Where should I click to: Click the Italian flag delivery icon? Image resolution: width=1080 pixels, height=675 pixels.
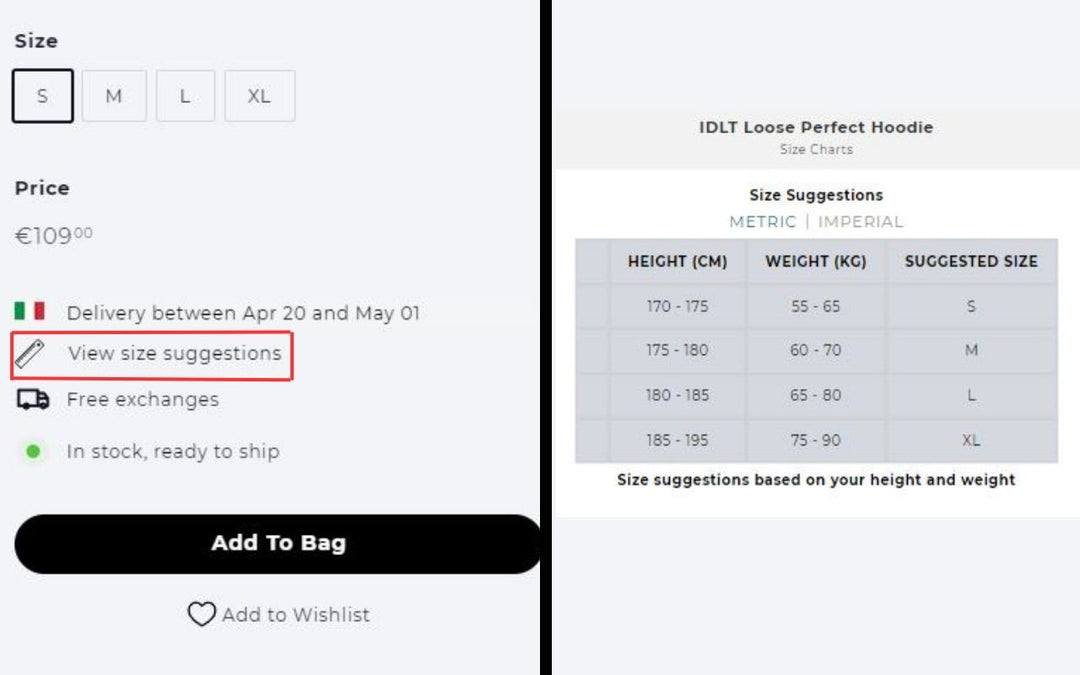[30, 312]
